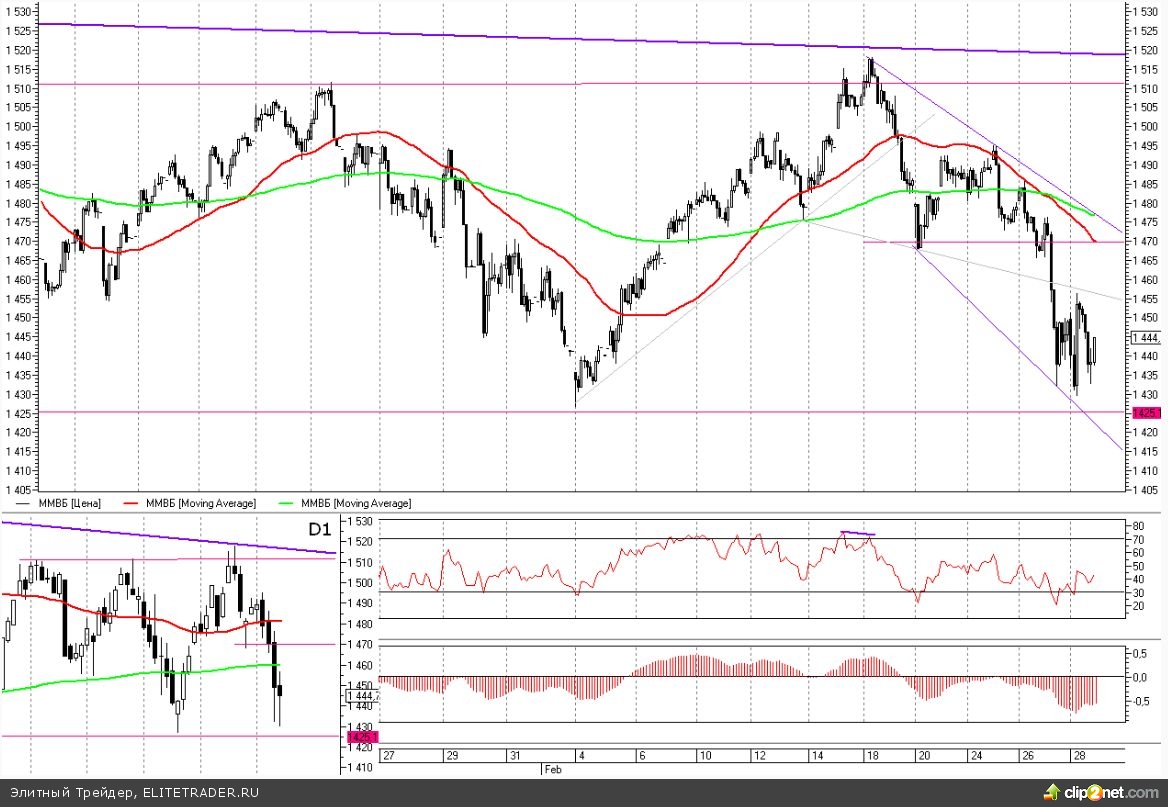Click the 1530 label on left price axis
Screen dimensions: 1168x807
(x=18, y=11)
